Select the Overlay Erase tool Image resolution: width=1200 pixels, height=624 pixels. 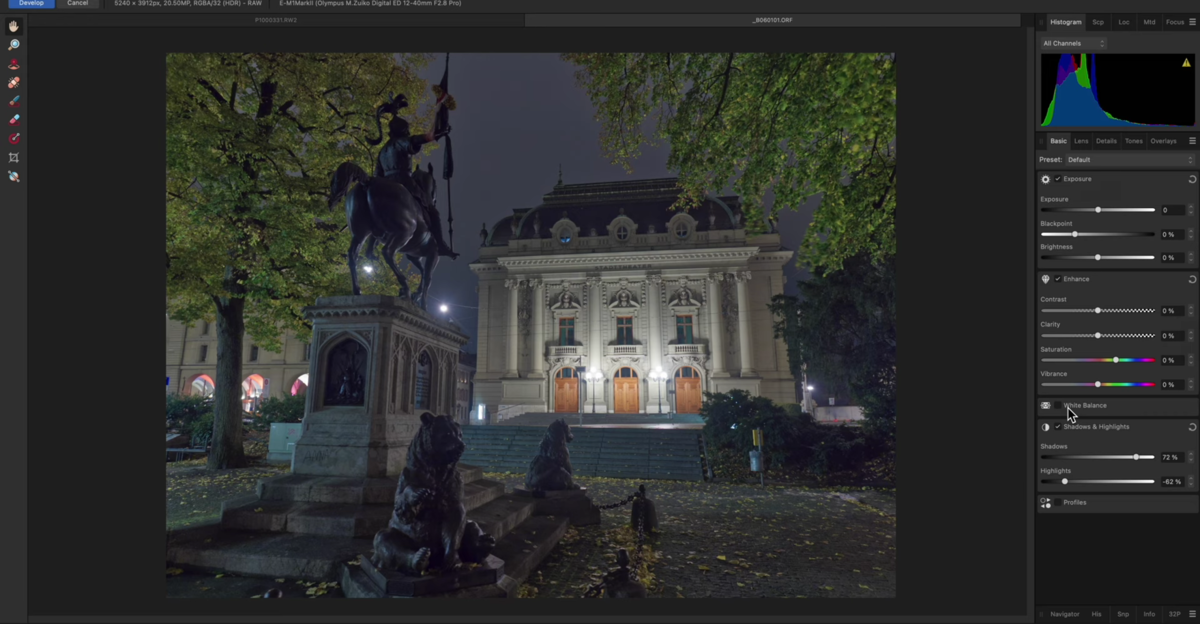[x=14, y=120]
